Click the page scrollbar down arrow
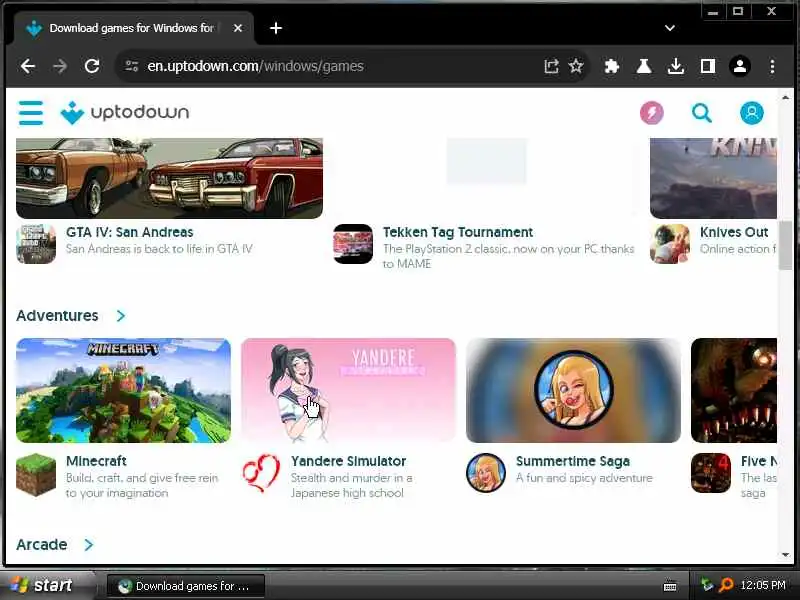The image size is (800, 600). (785, 555)
